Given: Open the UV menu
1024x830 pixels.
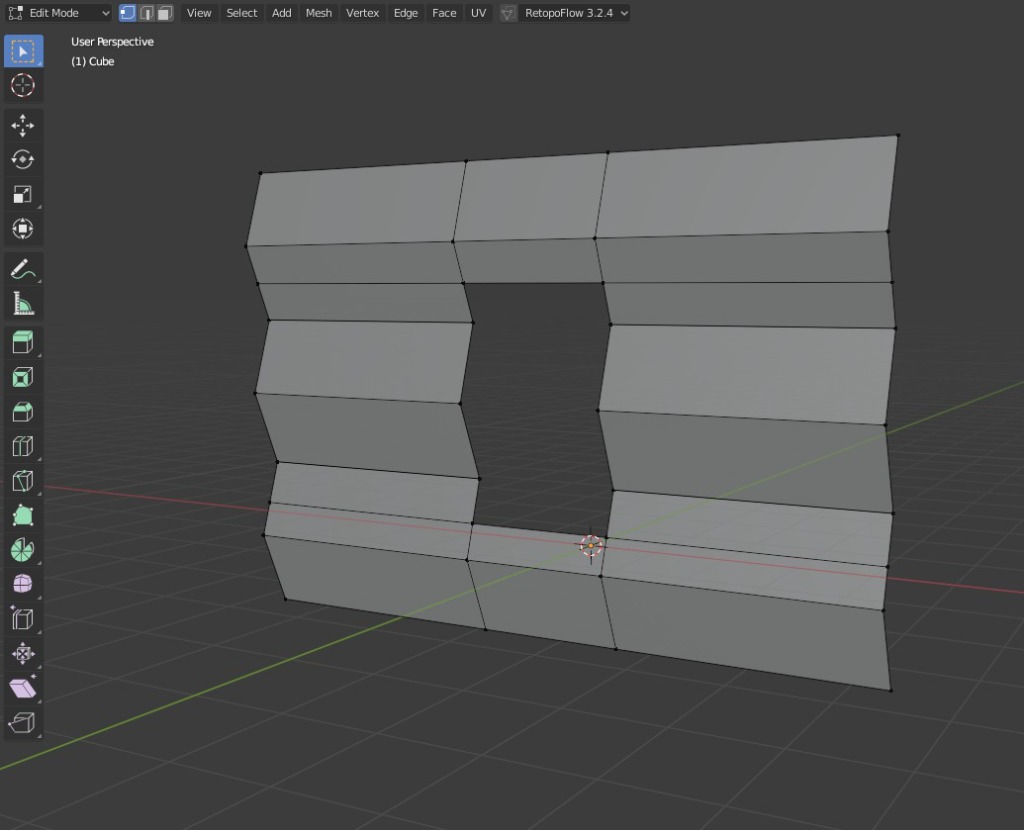Looking at the screenshot, I should pos(478,13).
